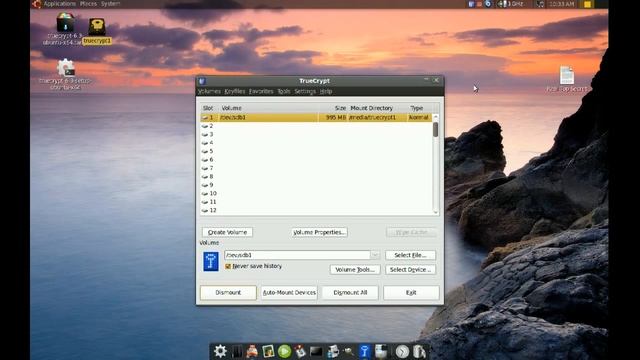
Task: Click the /dev/sdb1 volume path field
Action: pos(297,255)
